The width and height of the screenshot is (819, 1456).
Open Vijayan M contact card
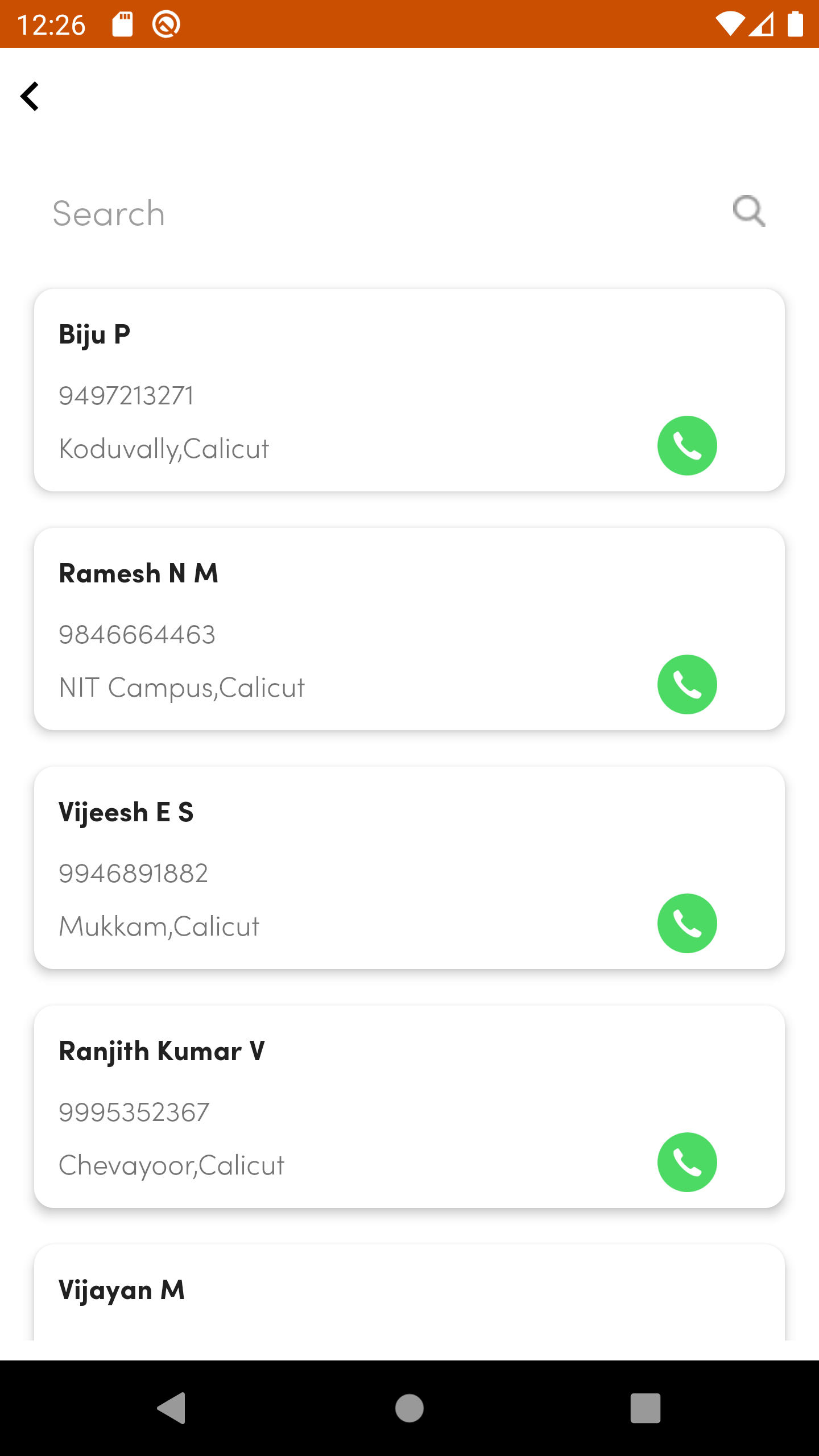[x=409, y=1292]
